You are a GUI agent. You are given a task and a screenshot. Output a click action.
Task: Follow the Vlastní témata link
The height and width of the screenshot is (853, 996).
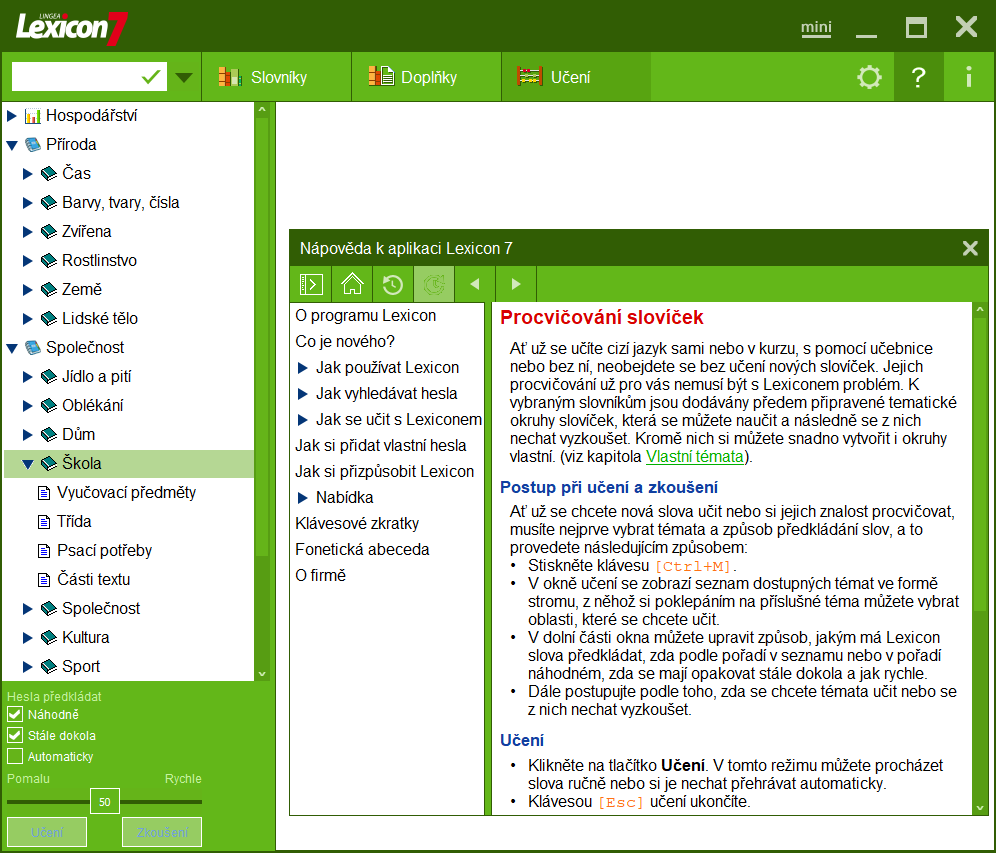point(694,457)
